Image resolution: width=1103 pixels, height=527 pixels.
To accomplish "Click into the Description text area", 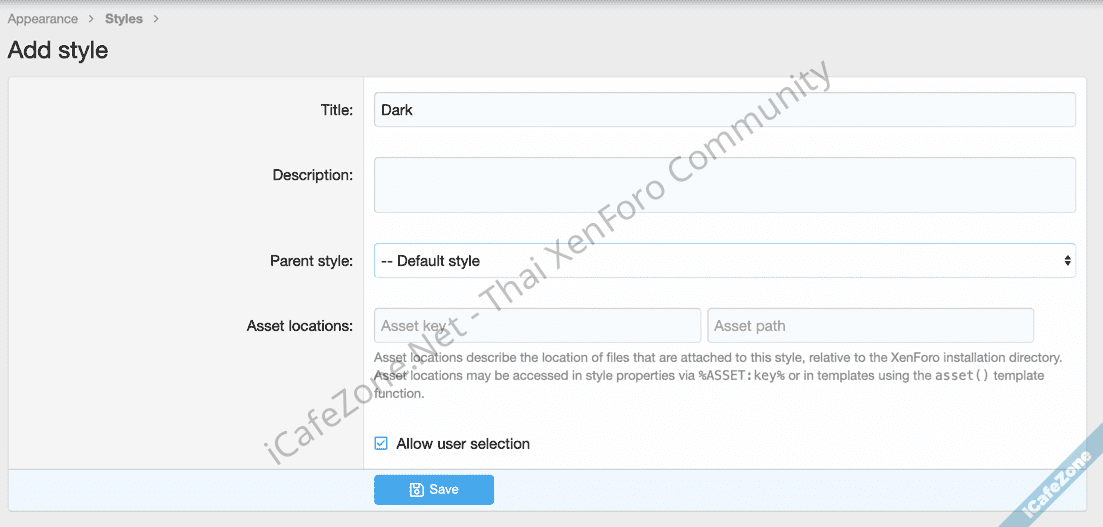I will coord(724,184).
